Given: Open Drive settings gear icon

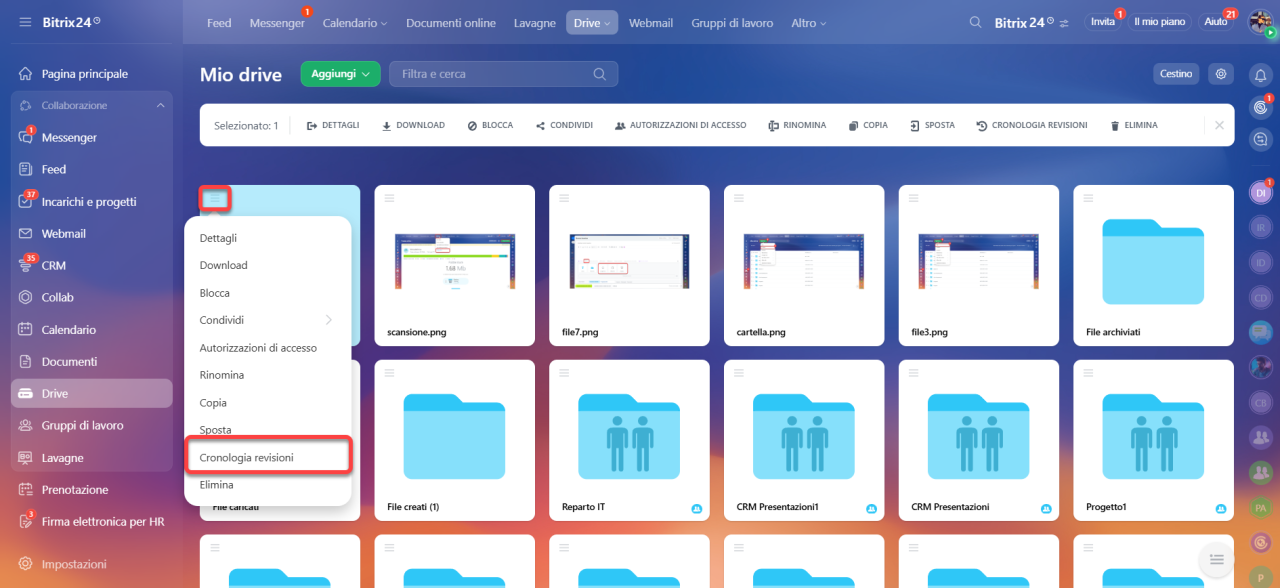Looking at the screenshot, I should [1220, 74].
